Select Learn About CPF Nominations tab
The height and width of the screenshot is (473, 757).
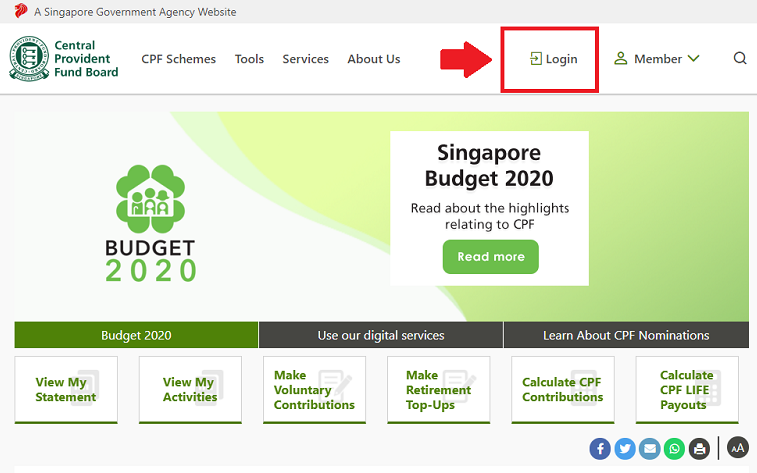pos(626,335)
